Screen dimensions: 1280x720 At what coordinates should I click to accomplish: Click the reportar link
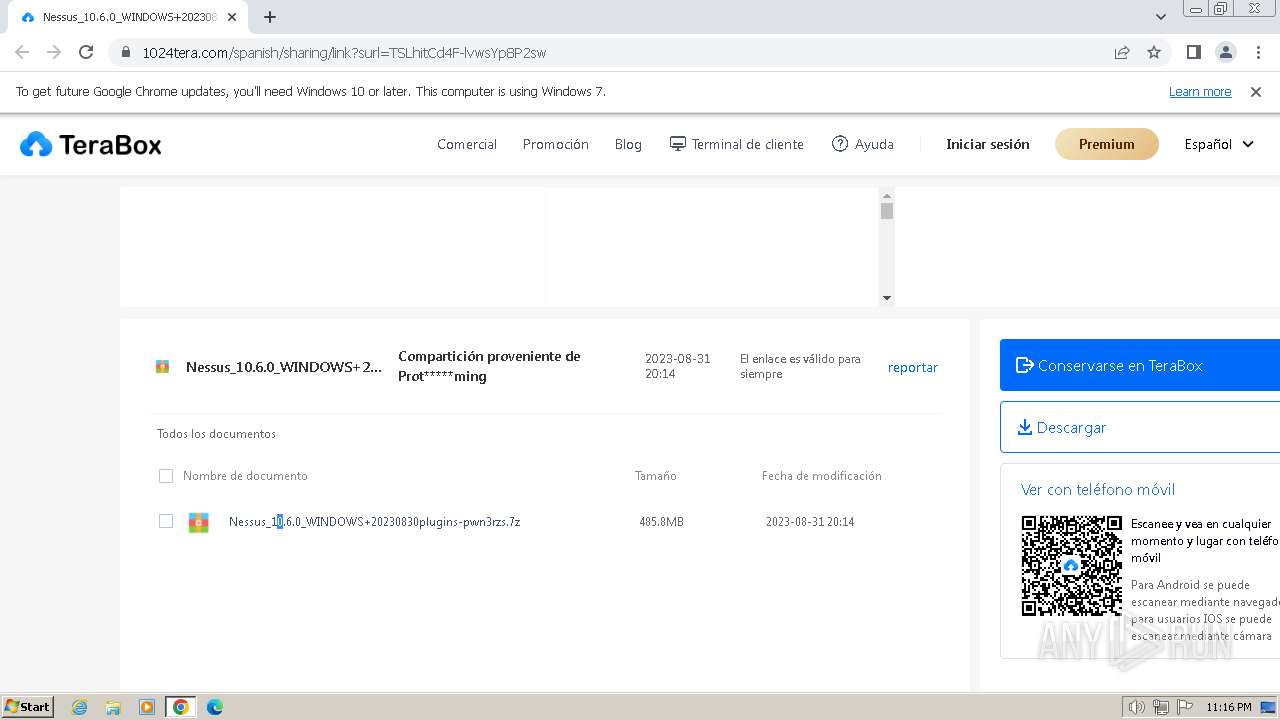pyautogui.click(x=913, y=367)
